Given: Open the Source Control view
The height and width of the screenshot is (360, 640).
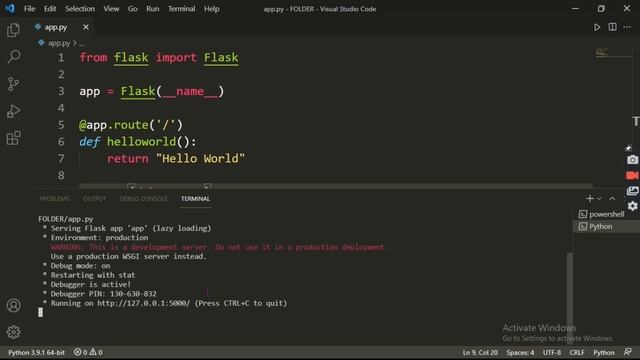Looking at the screenshot, I should click(13, 84).
